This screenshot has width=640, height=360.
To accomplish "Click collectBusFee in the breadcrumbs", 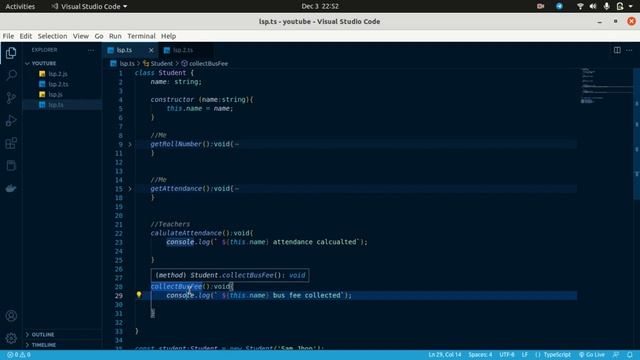I will point(209,64).
